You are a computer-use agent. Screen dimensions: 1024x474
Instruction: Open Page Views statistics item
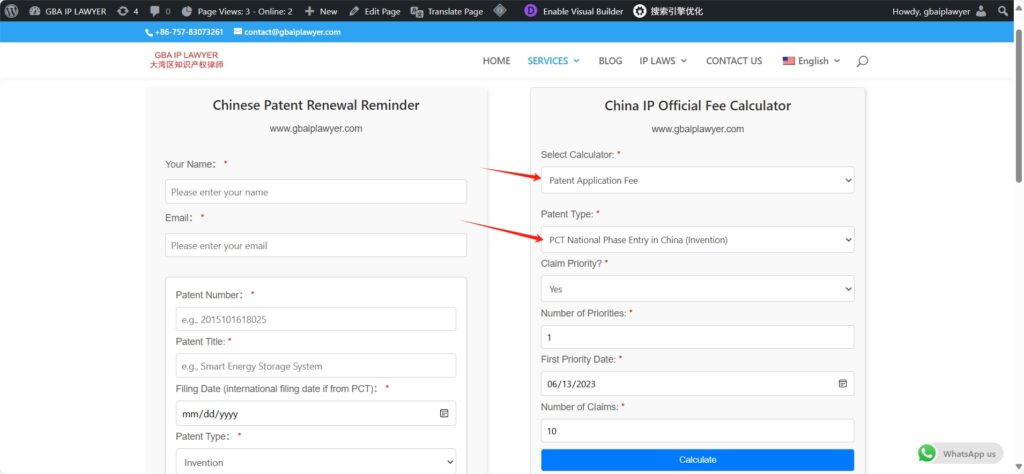tap(237, 11)
